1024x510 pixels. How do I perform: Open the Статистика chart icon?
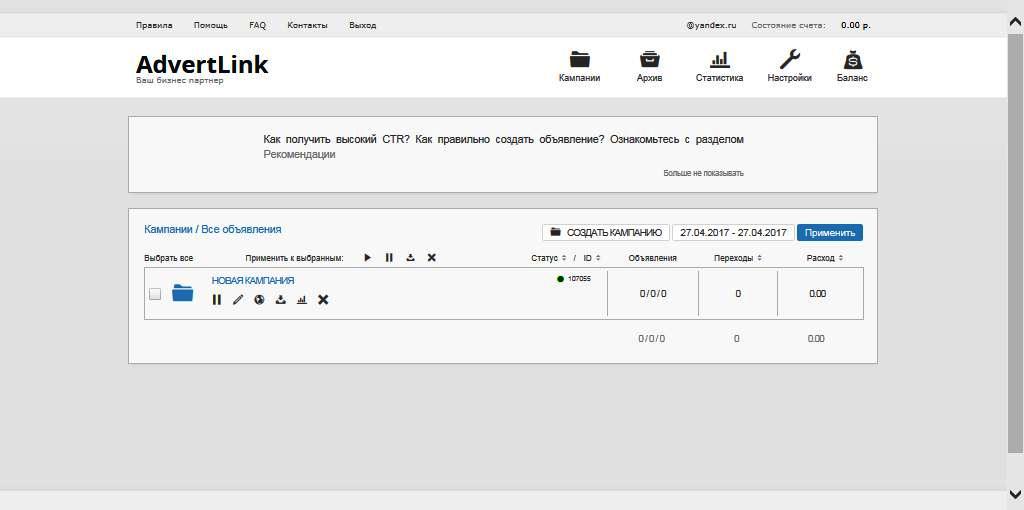(719, 60)
